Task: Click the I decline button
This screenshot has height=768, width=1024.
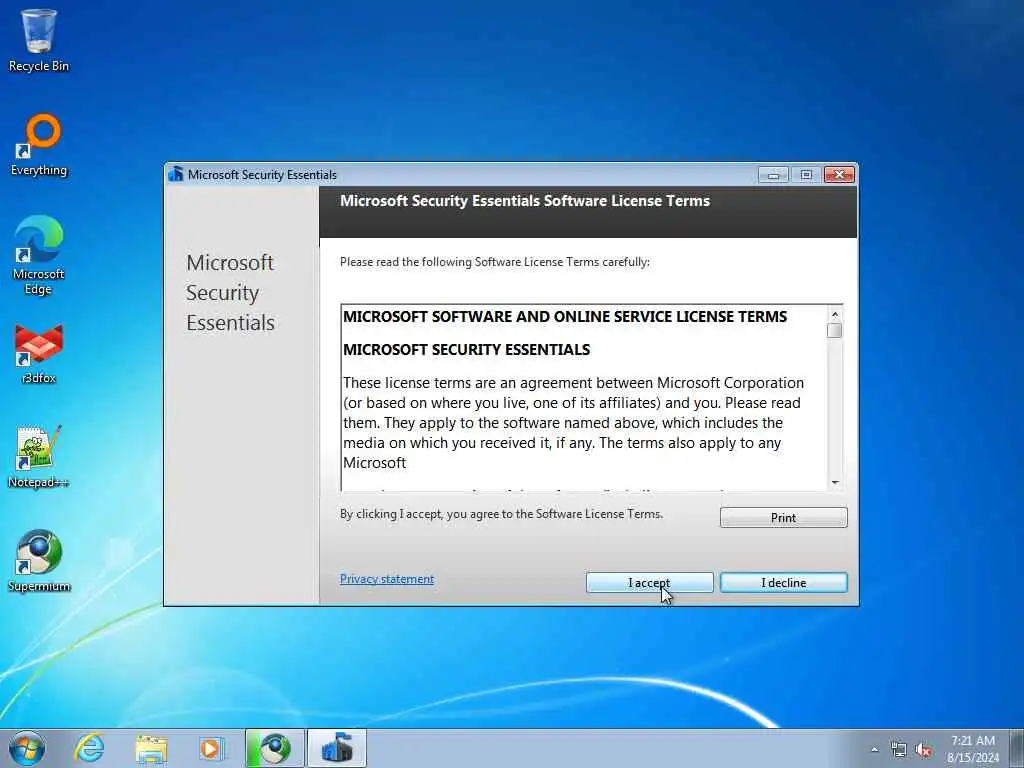Action: pos(784,583)
